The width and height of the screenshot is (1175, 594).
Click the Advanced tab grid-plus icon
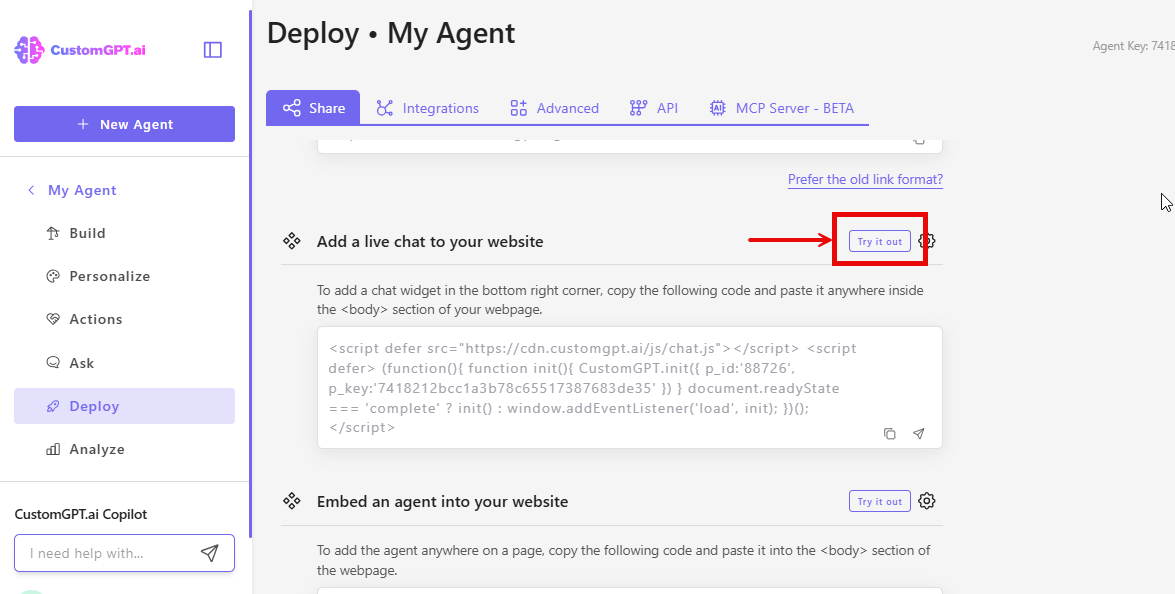pos(519,108)
